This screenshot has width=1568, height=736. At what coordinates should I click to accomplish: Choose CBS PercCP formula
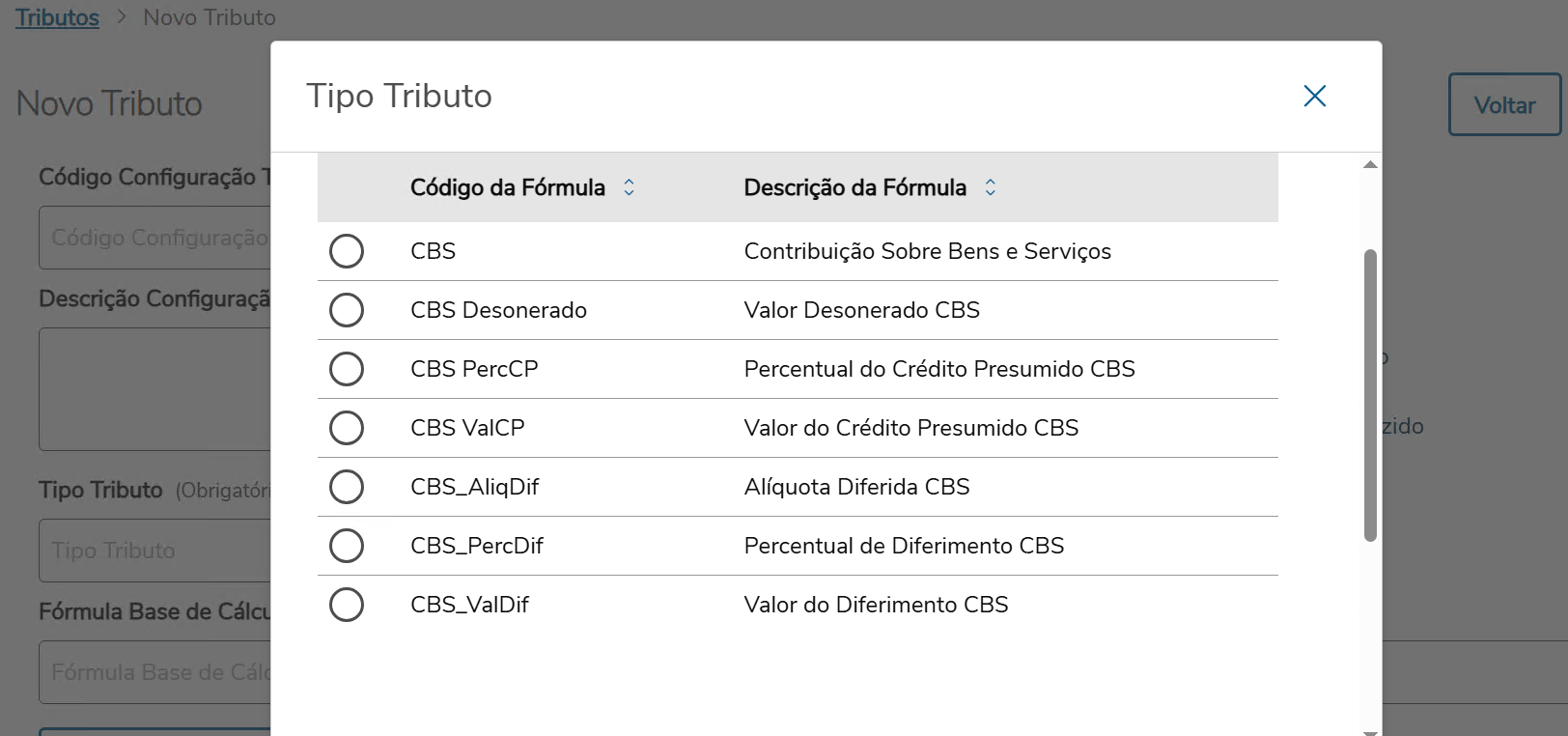[x=347, y=368]
